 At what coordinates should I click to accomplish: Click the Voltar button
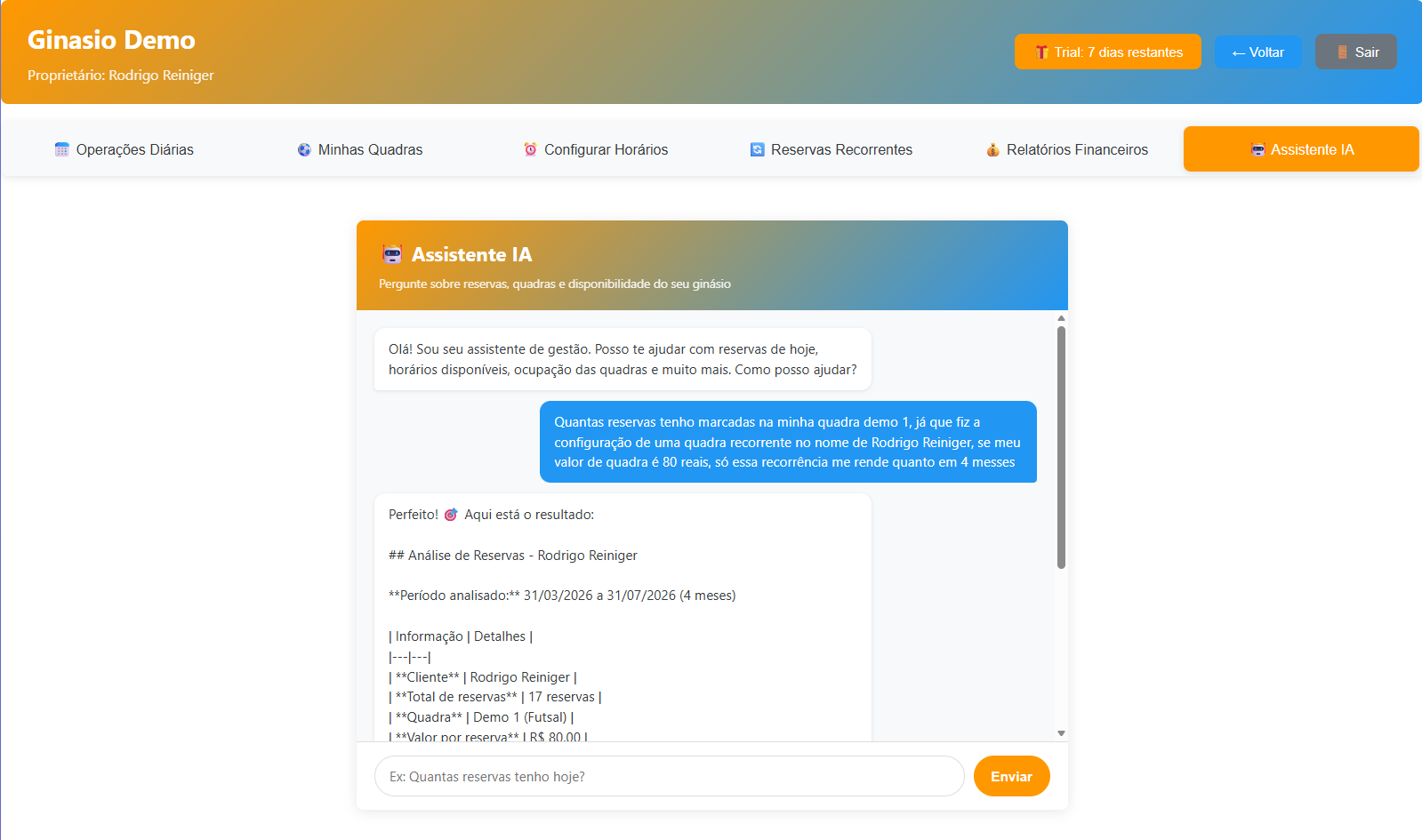tap(1257, 52)
